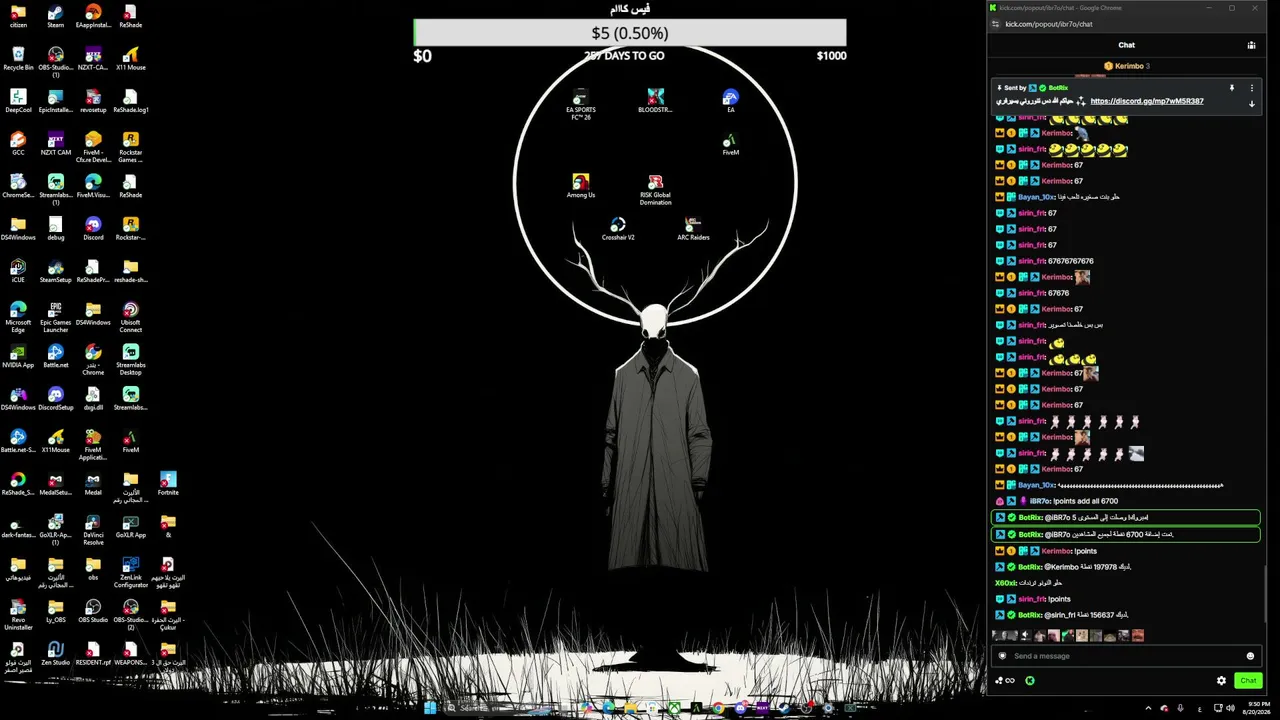Open the Recycle Bin desktop icon
The height and width of the screenshot is (720, 1280).
18,59
